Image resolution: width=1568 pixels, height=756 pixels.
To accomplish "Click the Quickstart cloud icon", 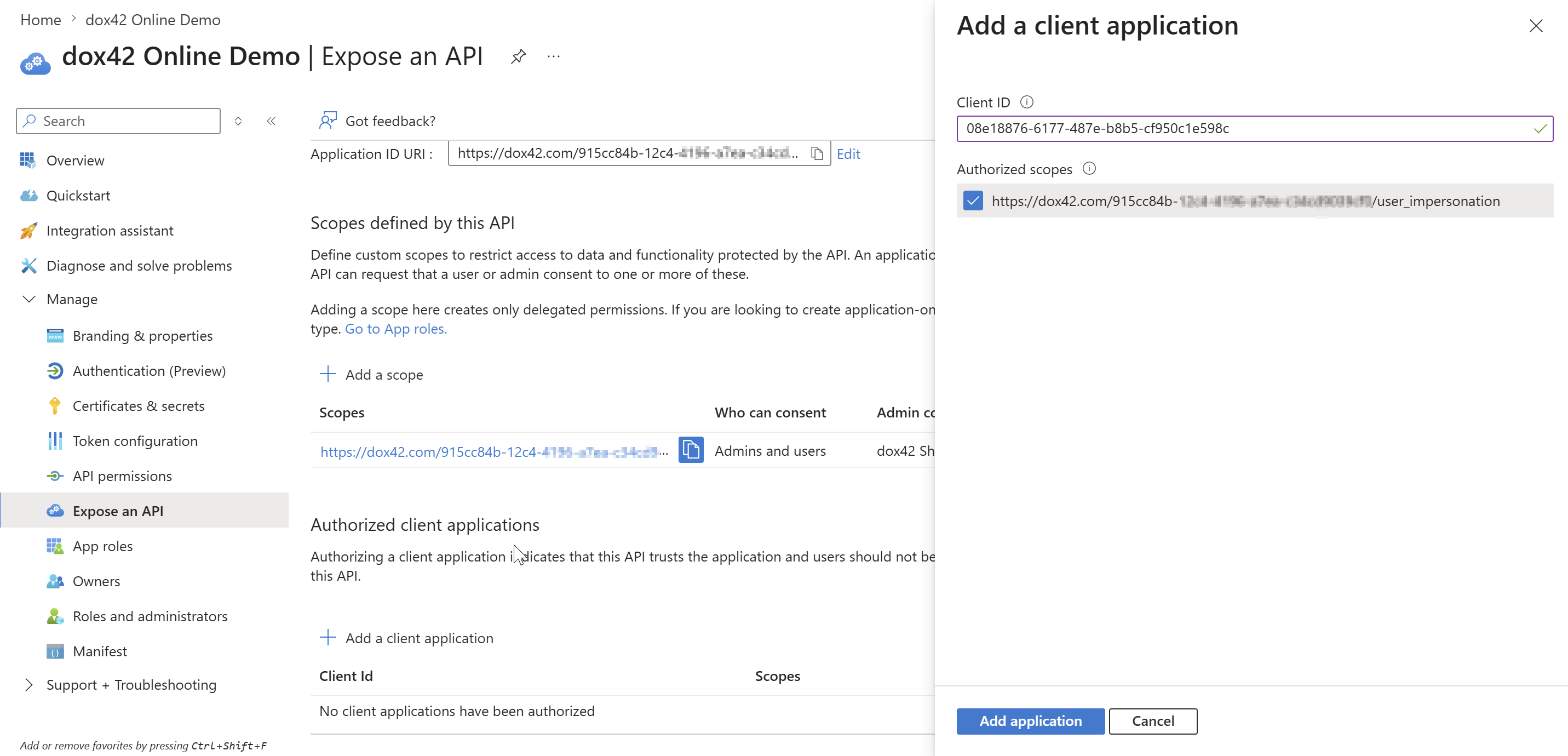I will pyautogui.click(x=28, y=196).
